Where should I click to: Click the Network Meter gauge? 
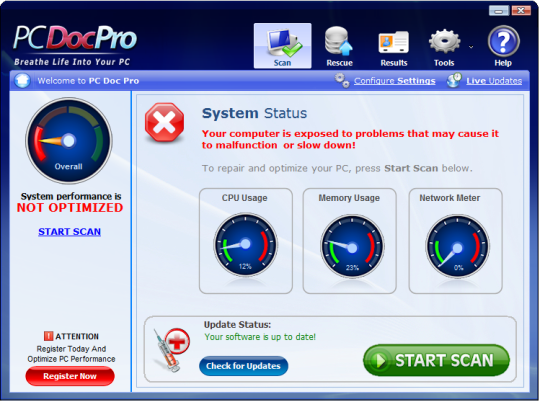tap(457, 246)
